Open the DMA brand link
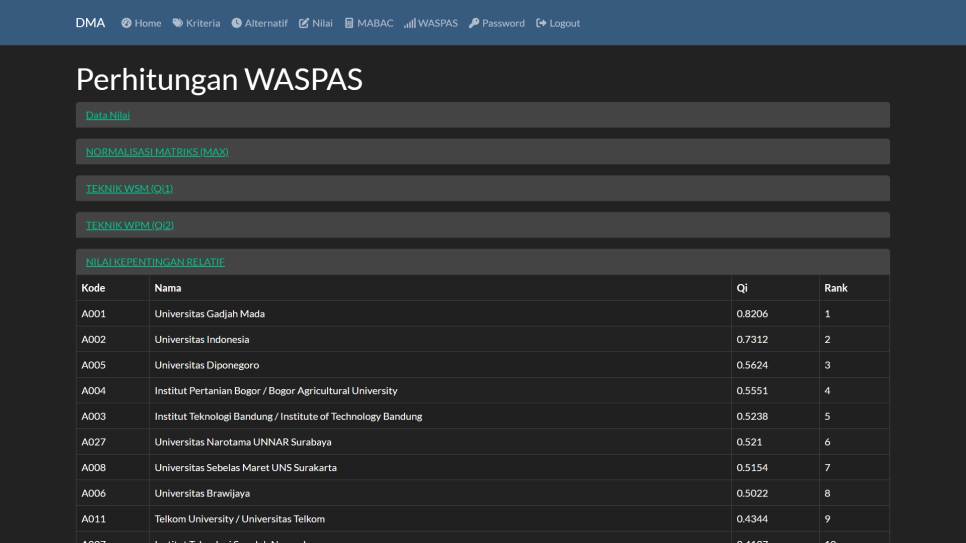 click(90, 23)
